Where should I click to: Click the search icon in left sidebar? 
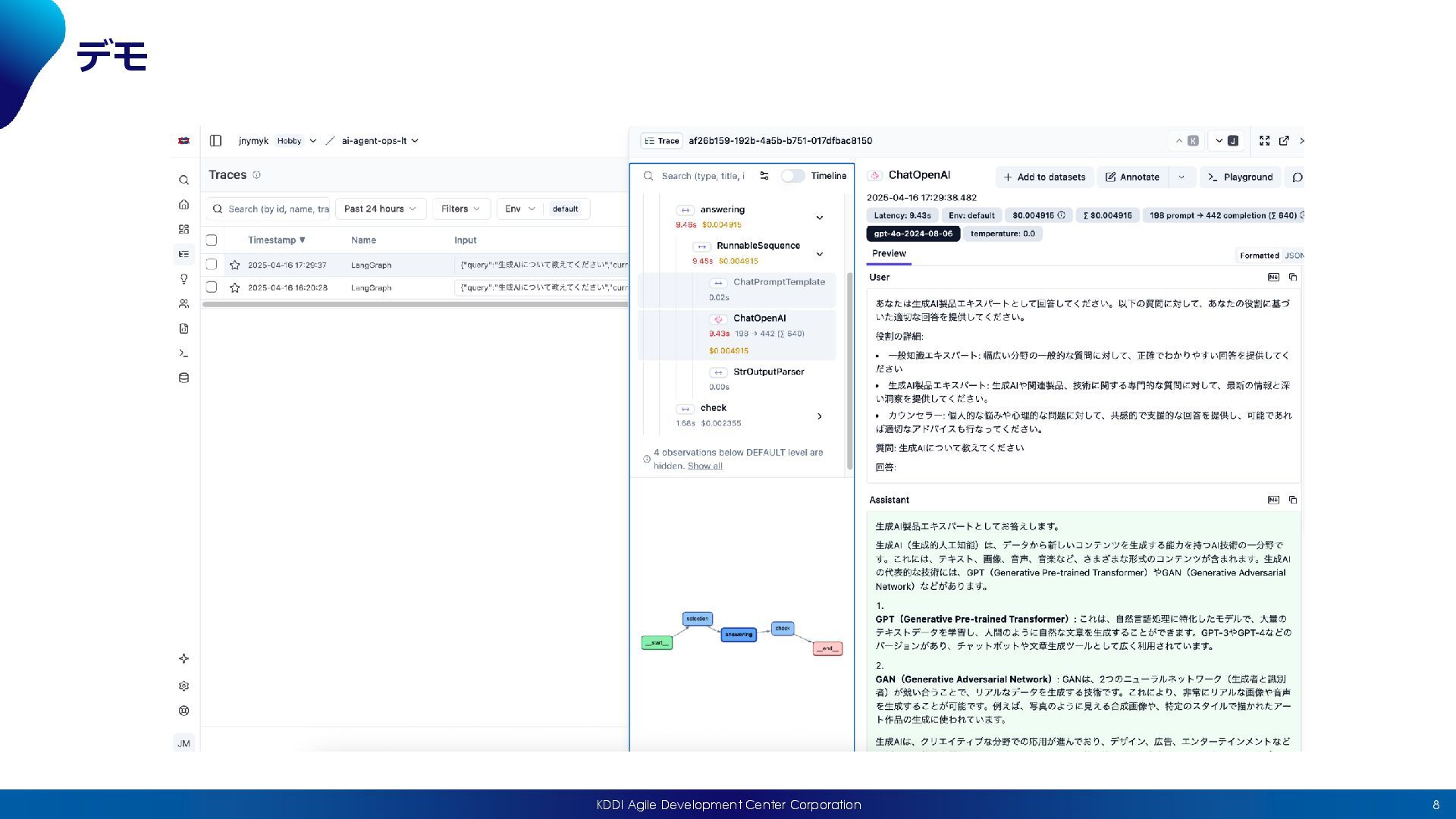pyautogui.click(x=184, y=180)
